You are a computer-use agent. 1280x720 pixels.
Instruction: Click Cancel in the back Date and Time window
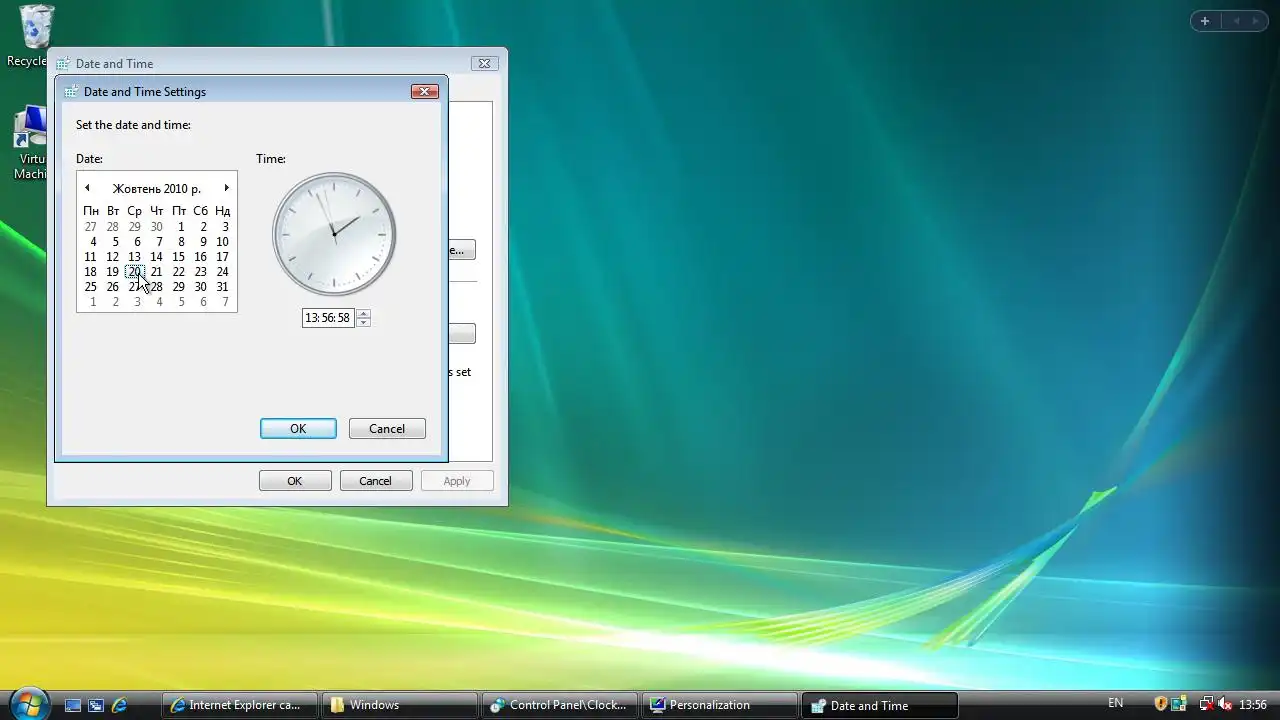tap(376, 481)
